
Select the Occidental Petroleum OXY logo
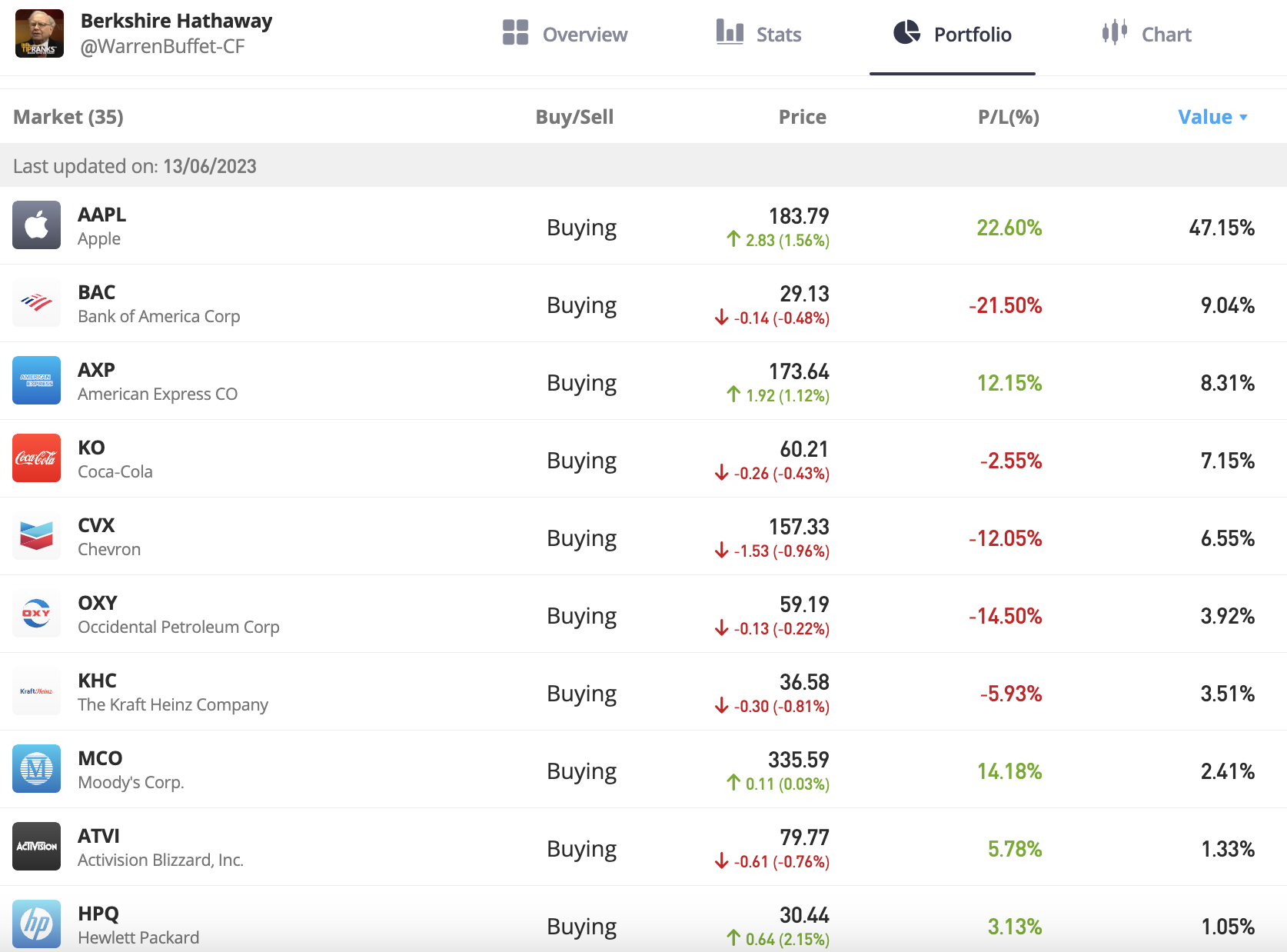pyautogui.click(x=36, y=614)
